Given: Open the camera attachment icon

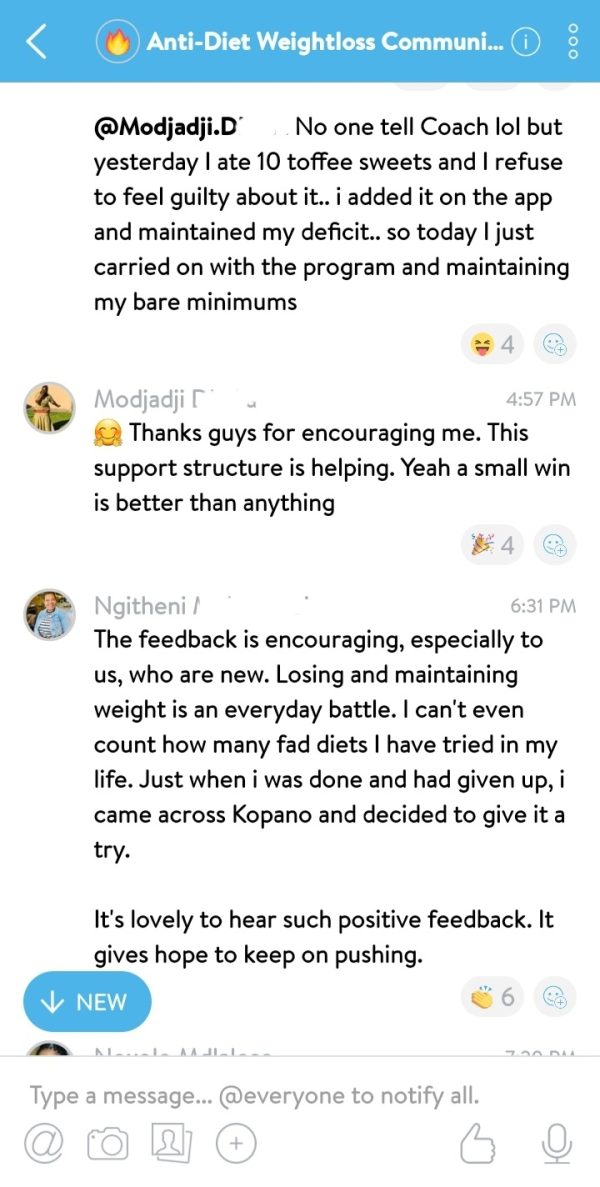Looking at the screenshot, I should [107, 1143].
